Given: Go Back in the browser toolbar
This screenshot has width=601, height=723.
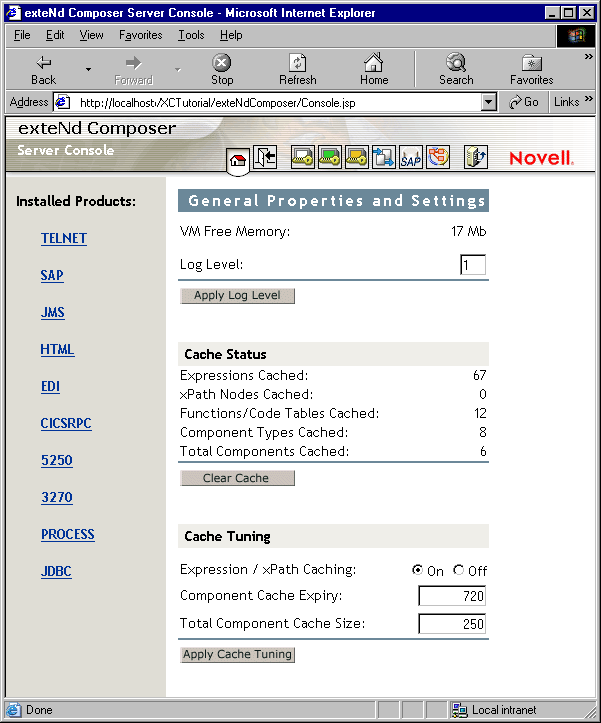Looking at the screenshot, I should coord(44,70).
